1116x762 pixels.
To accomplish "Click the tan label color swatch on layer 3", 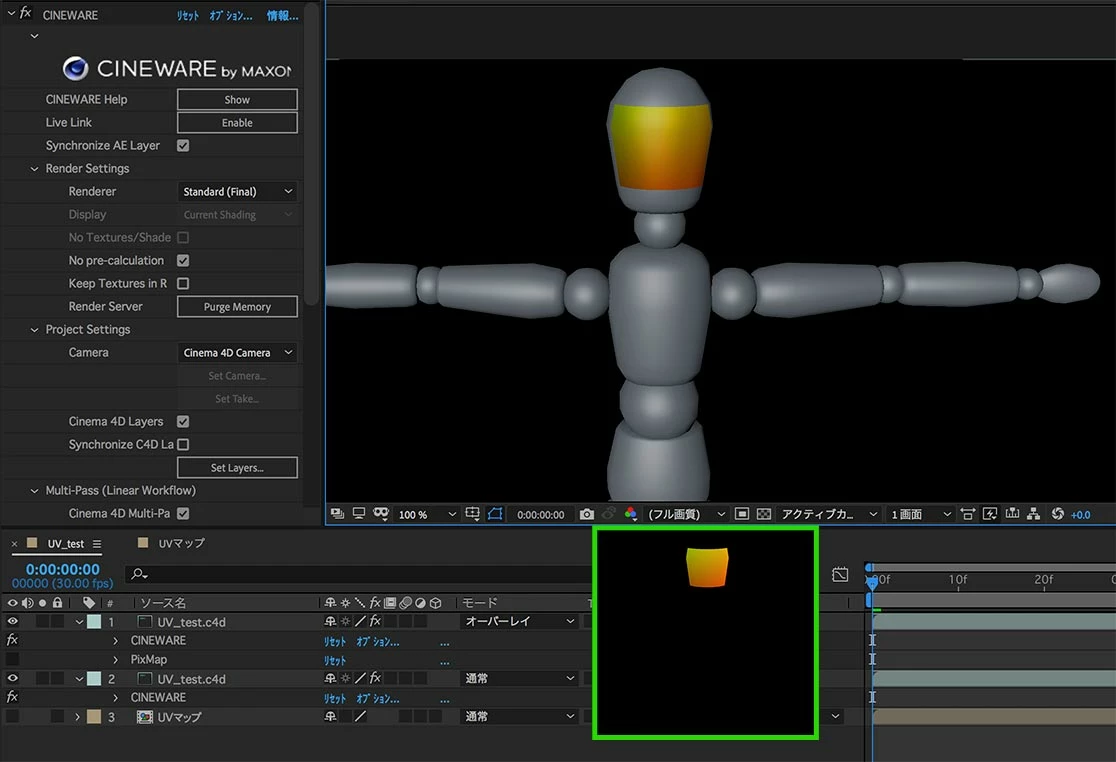I will click(x=94, y=716).
